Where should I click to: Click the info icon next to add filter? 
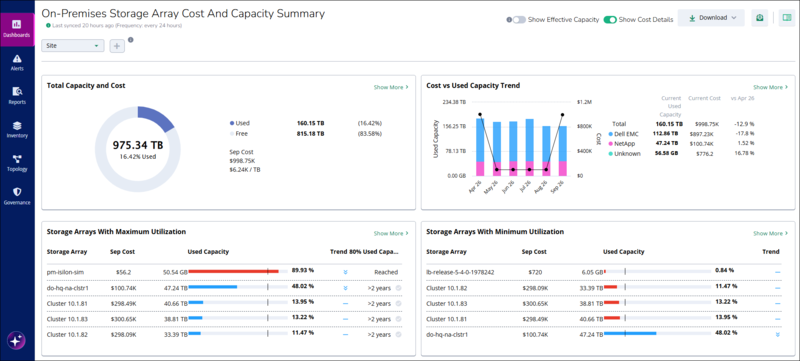pyautogui.click(x=131, y=40)
